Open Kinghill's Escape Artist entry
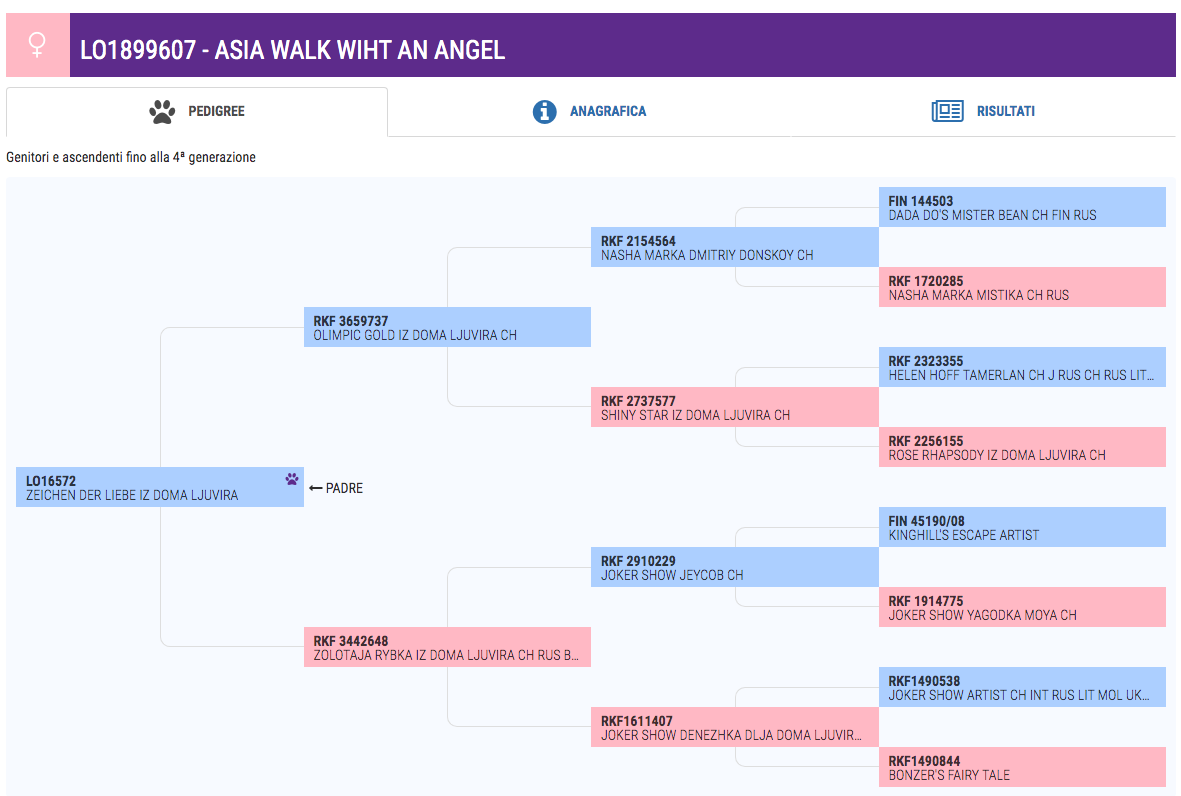 (x=1022, y=527)
